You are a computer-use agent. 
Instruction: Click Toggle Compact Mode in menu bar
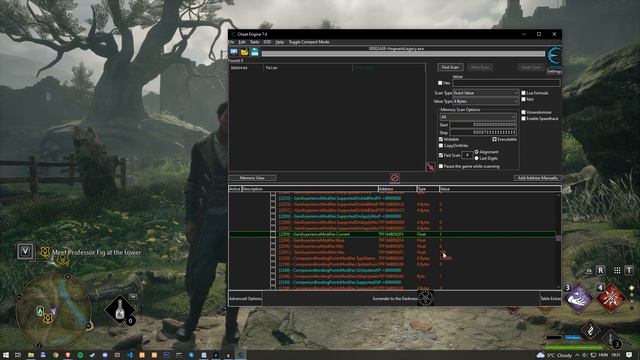[309, 42]
